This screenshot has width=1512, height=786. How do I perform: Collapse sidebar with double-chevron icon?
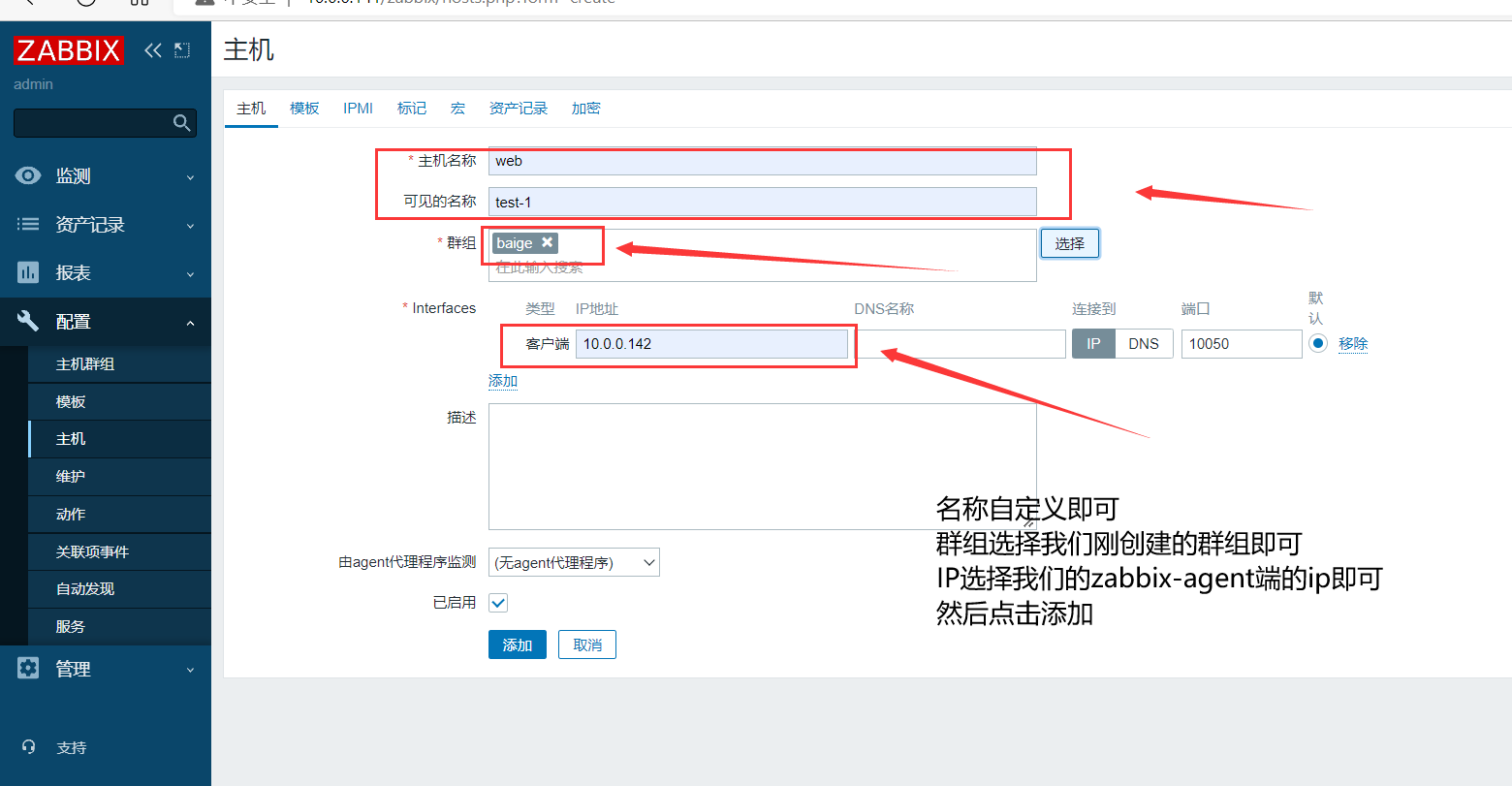(x=152, y=50)
